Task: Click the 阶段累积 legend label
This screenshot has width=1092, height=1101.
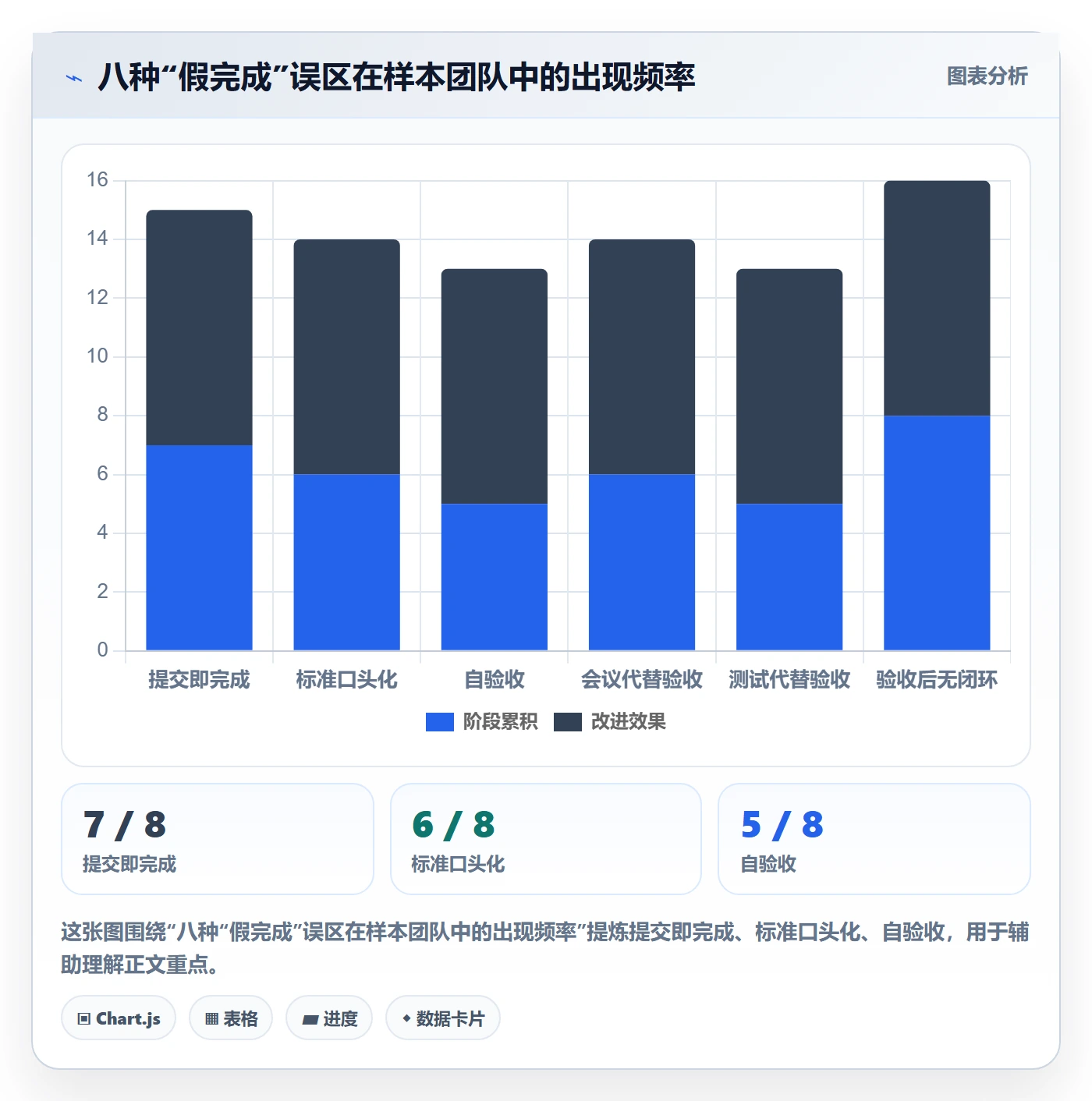Action: 500,722
